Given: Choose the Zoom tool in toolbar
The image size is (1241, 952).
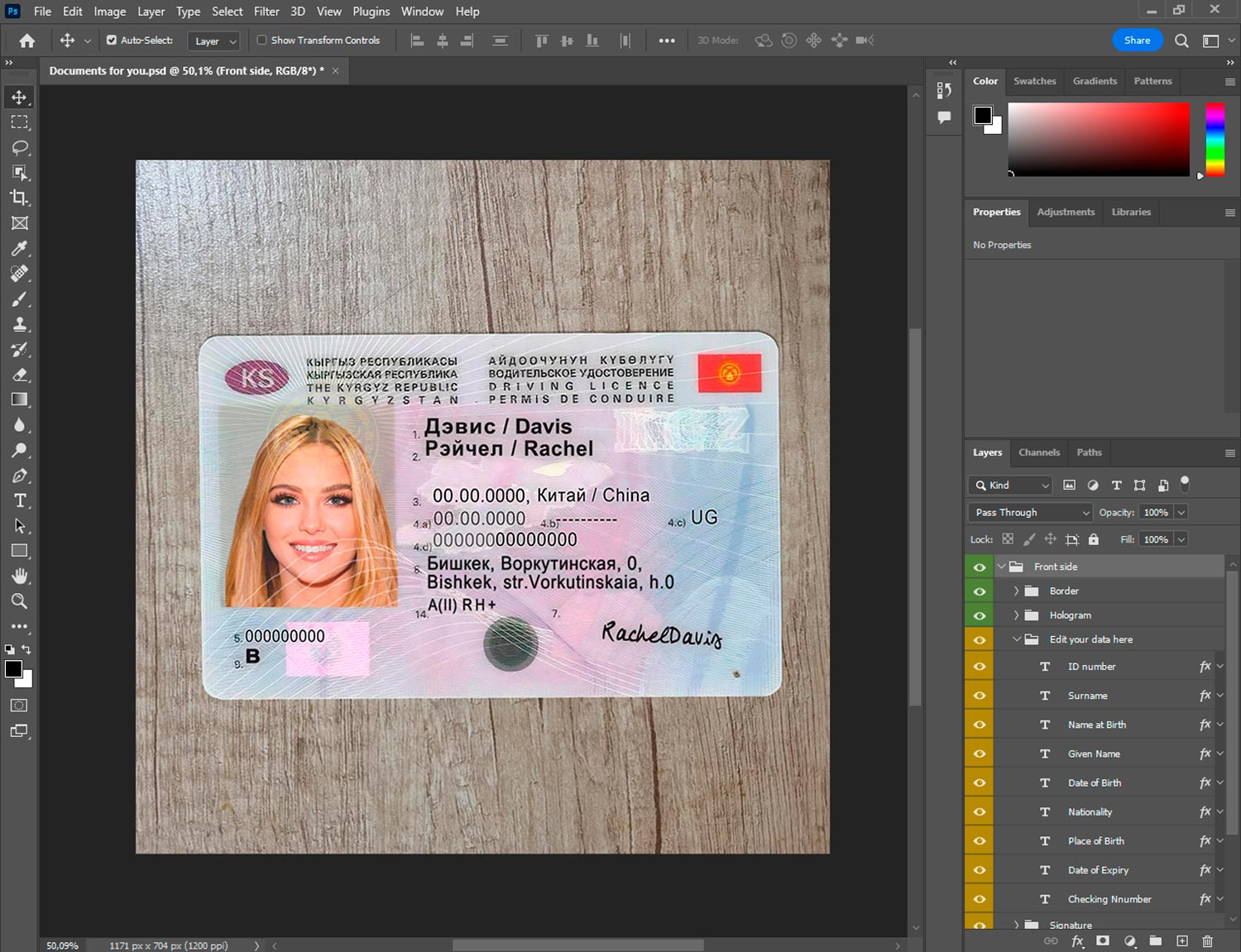Looking at the screenshot, I should tap(20, 601).
